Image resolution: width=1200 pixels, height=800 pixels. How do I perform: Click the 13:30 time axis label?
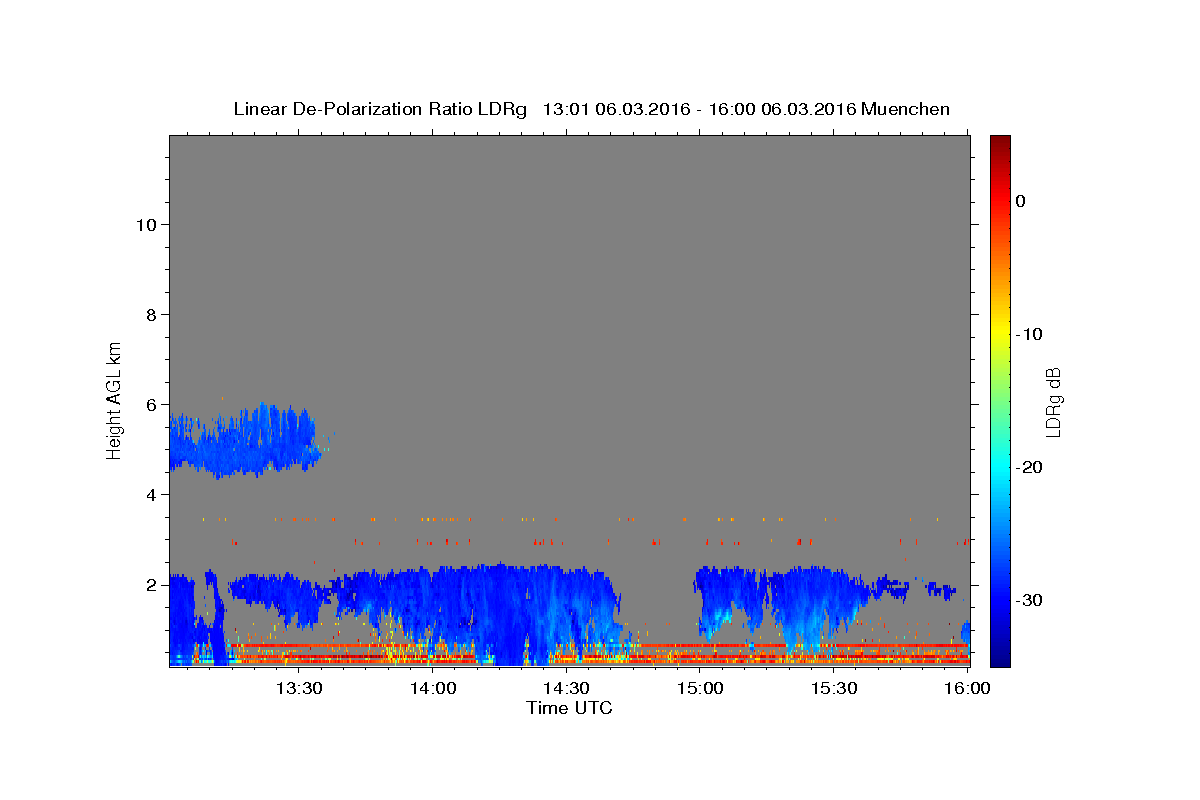pos(299,688)
